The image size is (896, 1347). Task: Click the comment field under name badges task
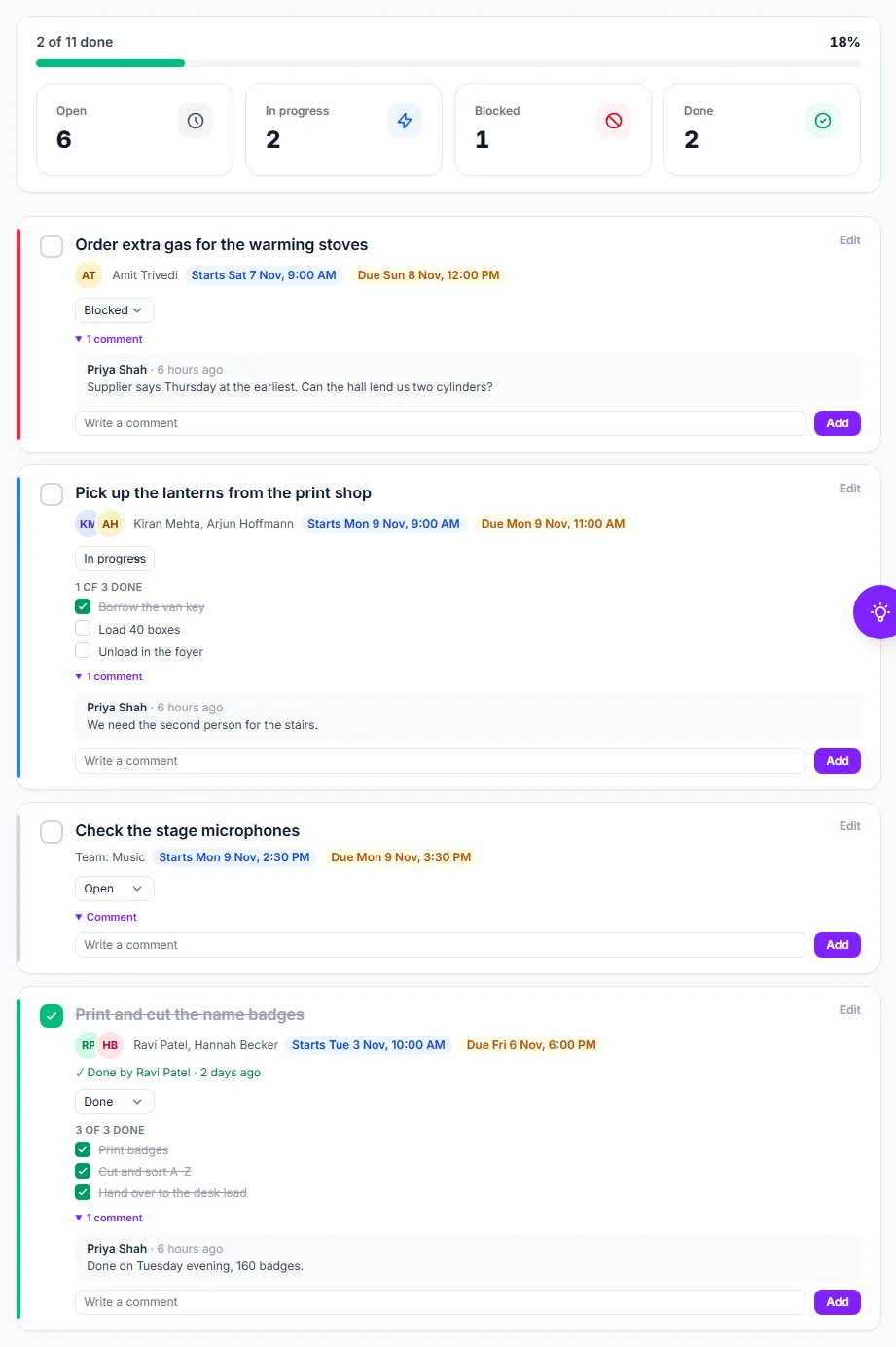(441, 1302)
